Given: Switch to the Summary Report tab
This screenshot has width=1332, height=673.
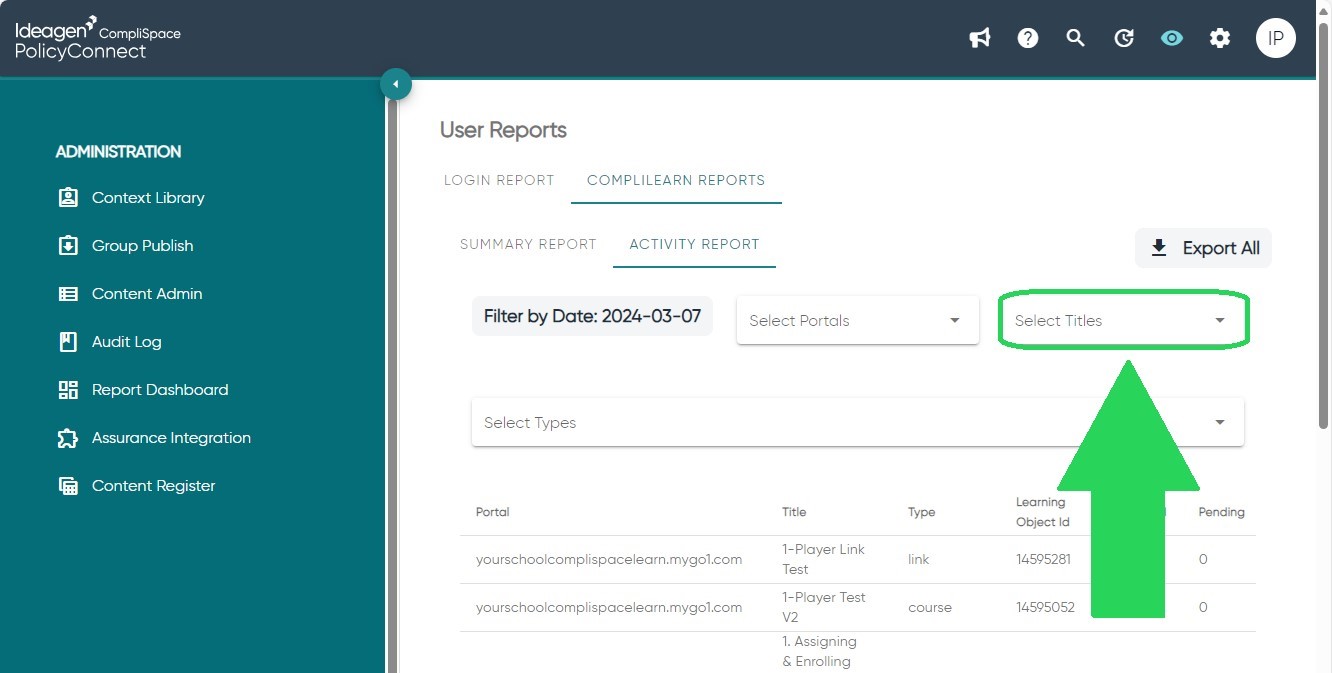Looking at the screenshot, I should pyautogui.click(x=528, y=244).
